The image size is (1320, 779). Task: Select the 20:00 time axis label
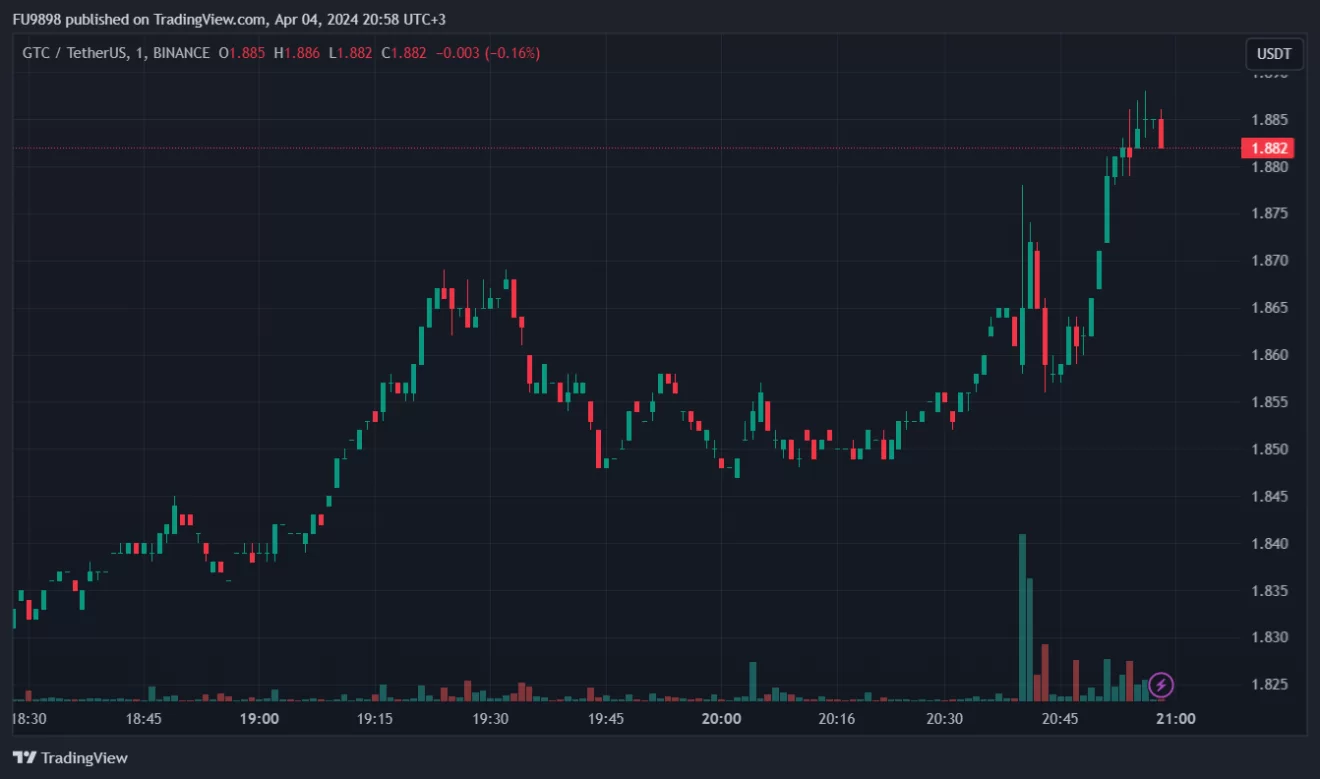721,719
